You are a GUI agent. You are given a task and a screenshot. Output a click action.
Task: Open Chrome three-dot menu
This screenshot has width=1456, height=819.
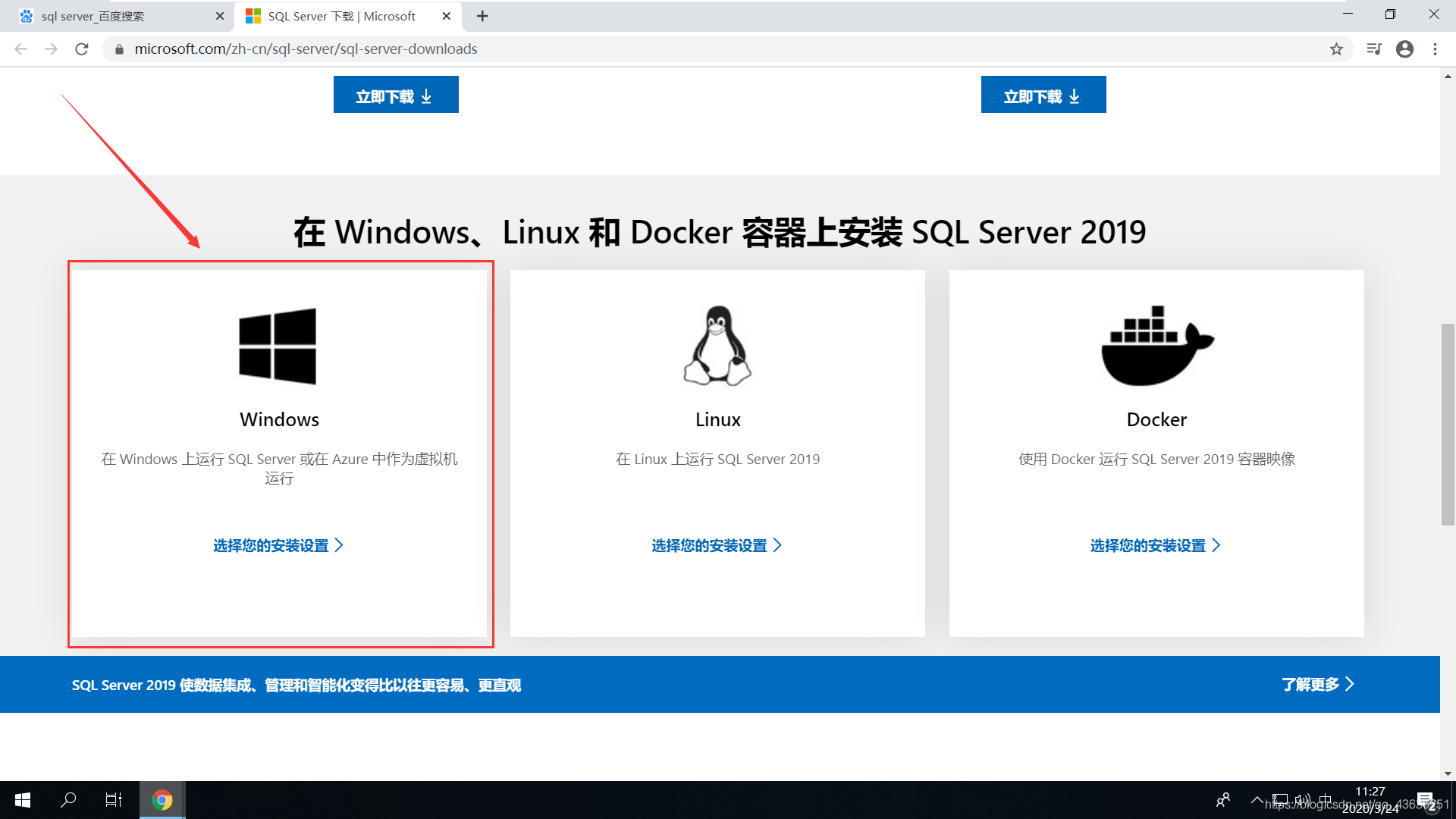click(1435, 49)
